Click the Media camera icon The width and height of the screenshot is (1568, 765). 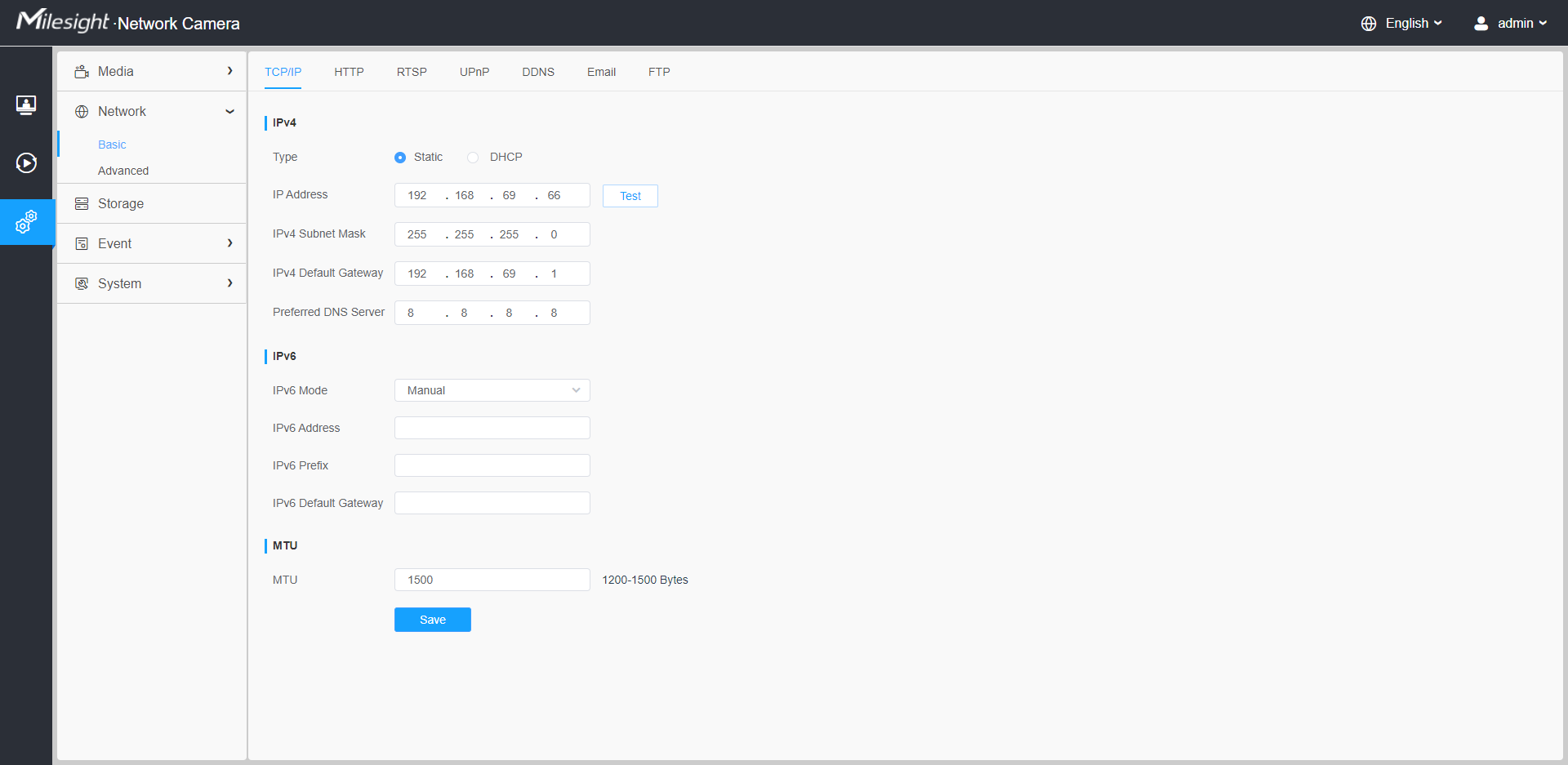coord(82,72)
